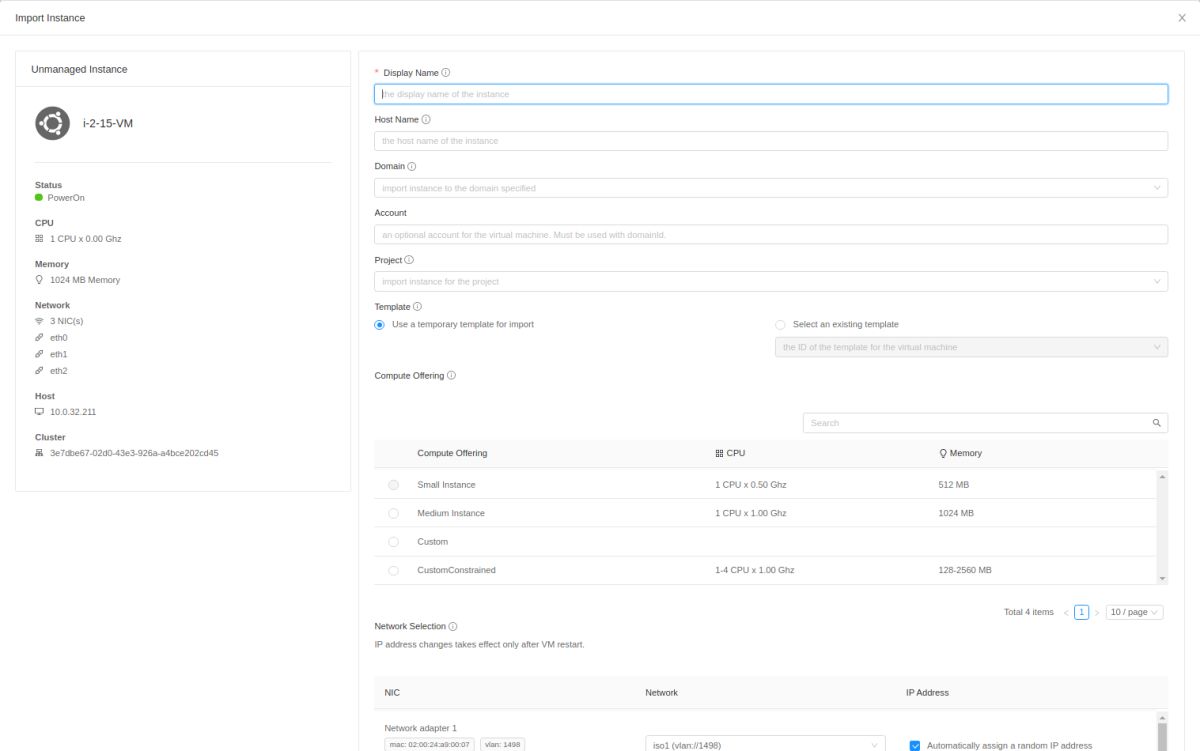Image resolution: width=1200 pixels, height=751 pixels.
Task: Select page 1 in pagination
Action: coord(1082,612)
